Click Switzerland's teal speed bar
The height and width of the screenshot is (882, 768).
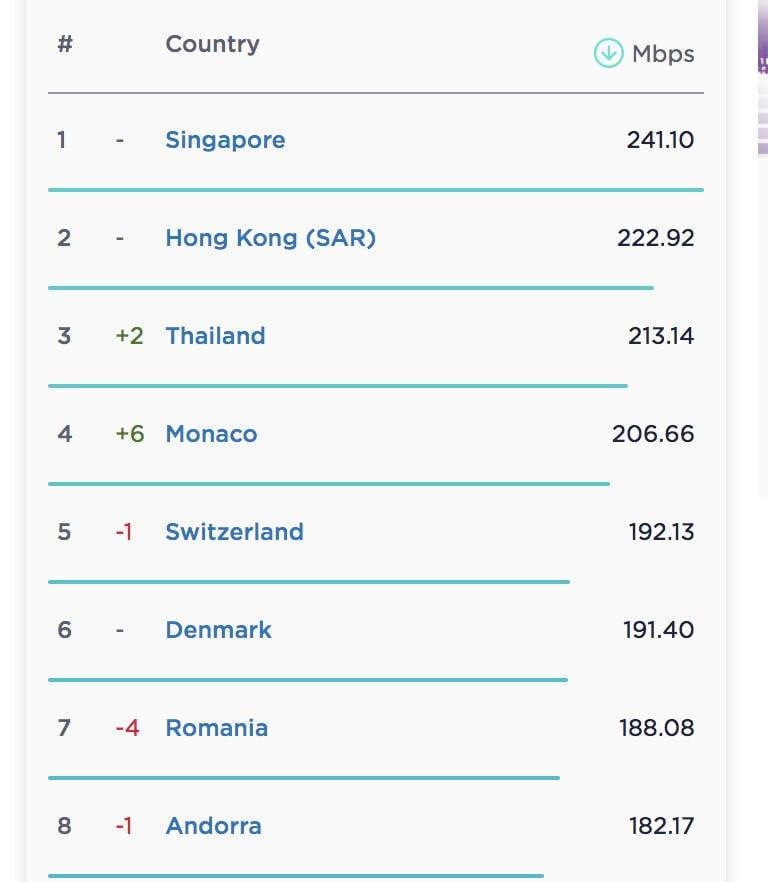pos(308,581)
